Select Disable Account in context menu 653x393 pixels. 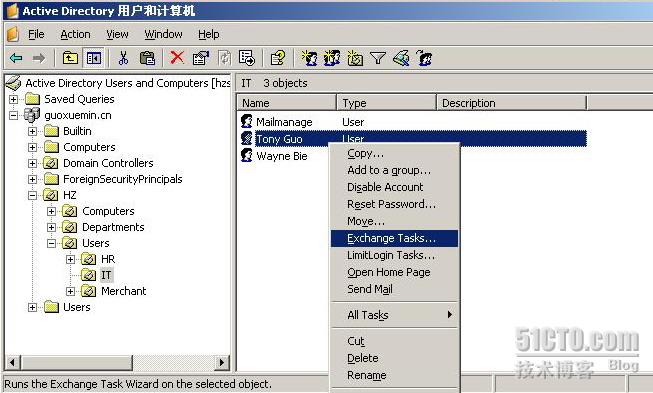394,187
